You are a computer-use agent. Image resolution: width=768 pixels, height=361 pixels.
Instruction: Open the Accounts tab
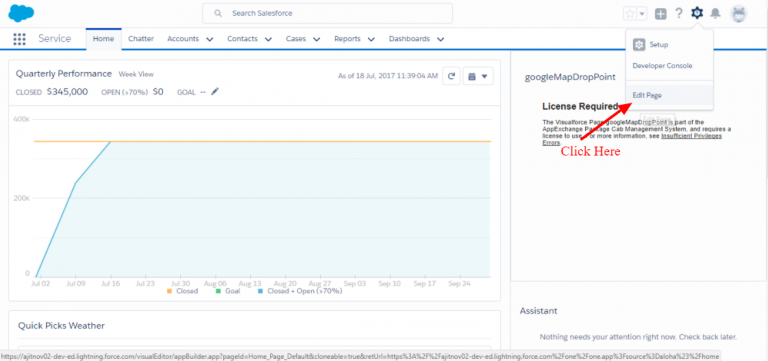tap(183, 39)
